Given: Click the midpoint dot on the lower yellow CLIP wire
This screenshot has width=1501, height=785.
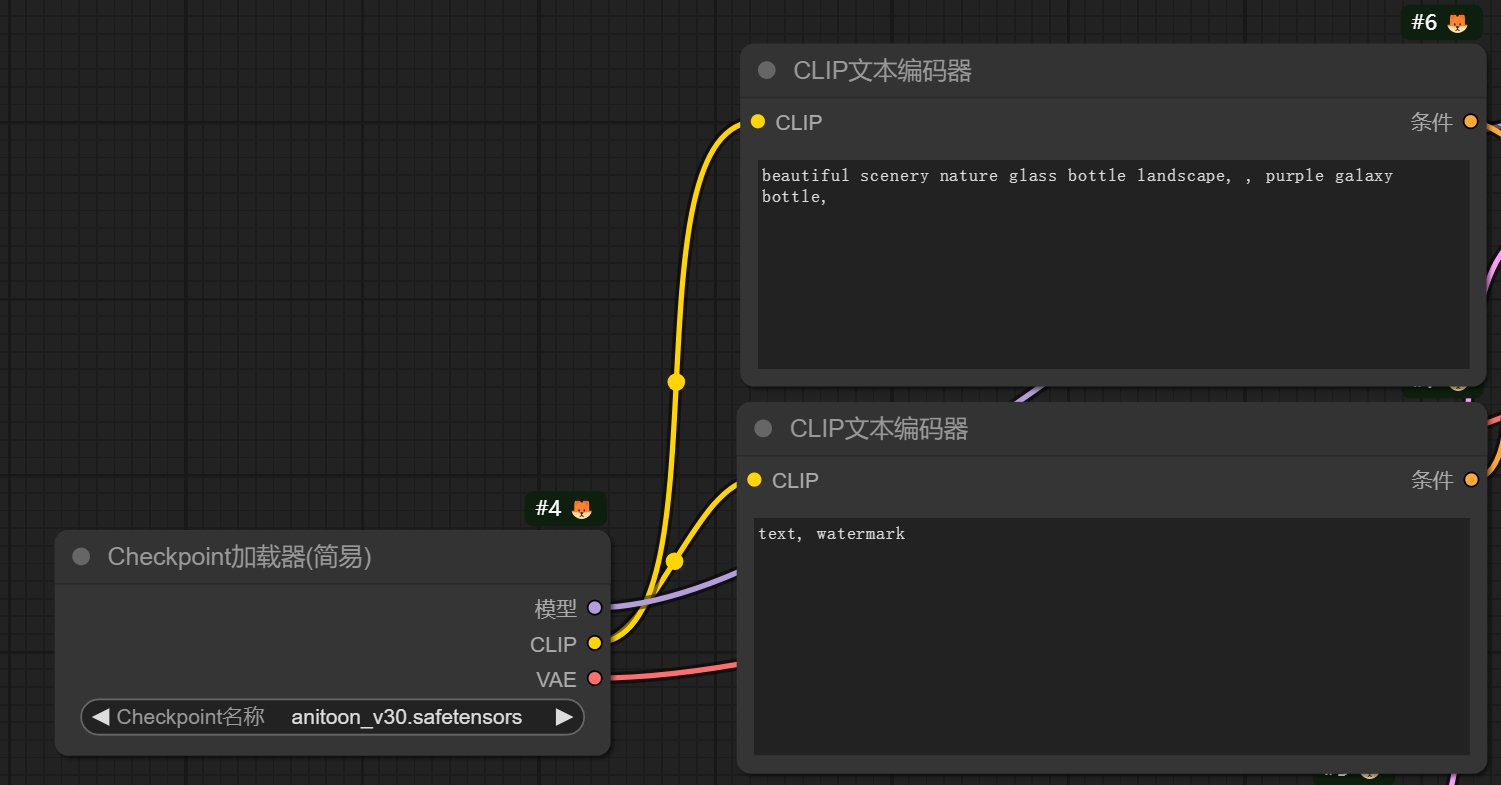Looking at the screenshot, I should 674,561.
